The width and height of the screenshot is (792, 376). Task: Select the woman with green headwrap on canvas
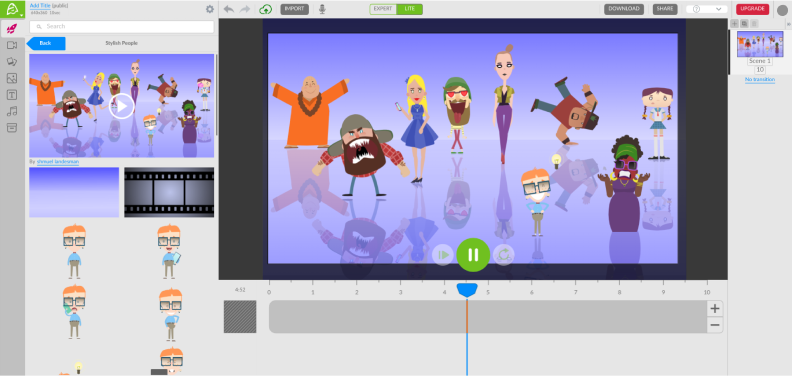click(624, 183)
